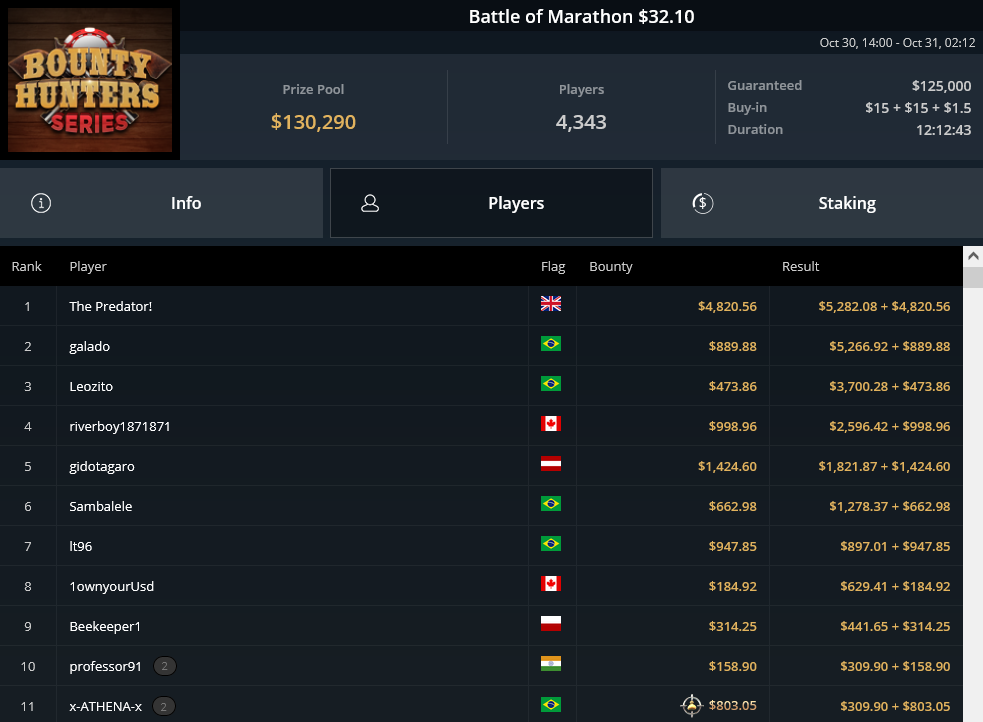The image size is (983, 722).
Task: Switch to the Players tab
Action: 492,203
